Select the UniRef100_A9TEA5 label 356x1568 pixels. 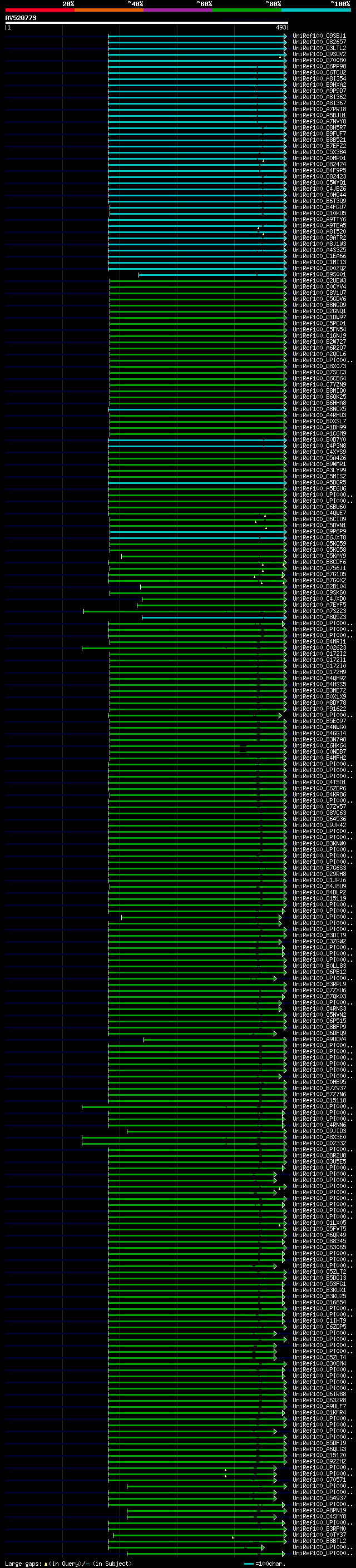click(x=319, y=226)
